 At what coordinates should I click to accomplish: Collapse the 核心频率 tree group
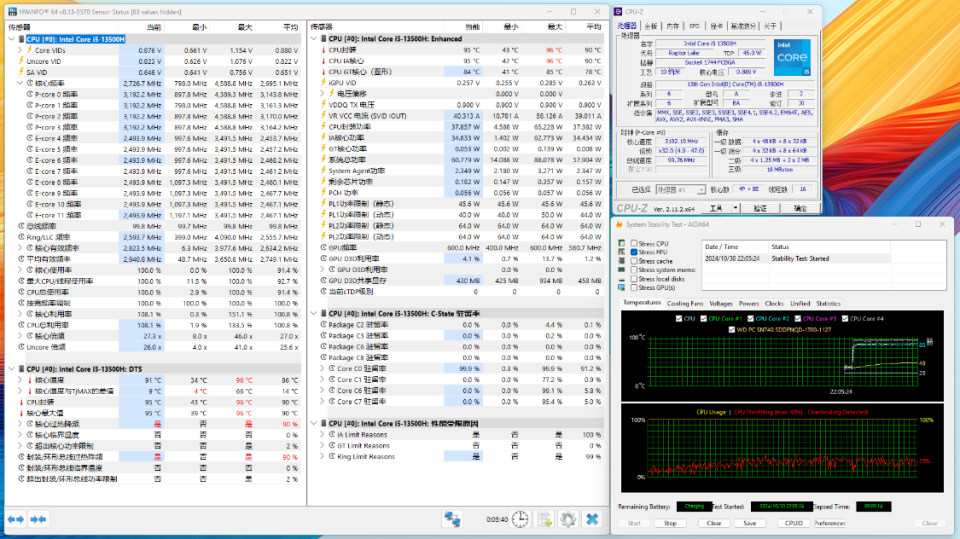[x=20, y=83]
